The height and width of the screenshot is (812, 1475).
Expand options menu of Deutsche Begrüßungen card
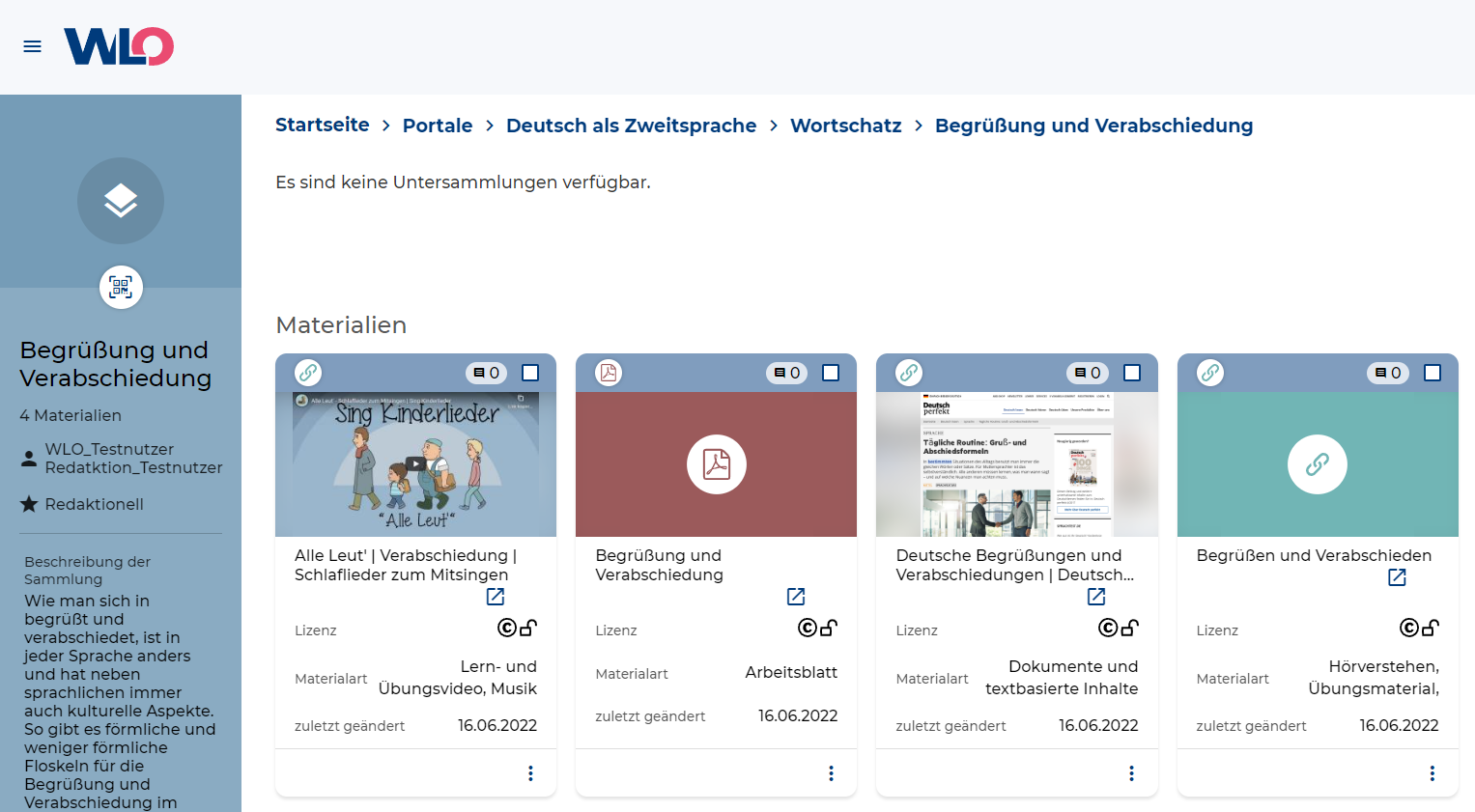(x=1131, y=773)
